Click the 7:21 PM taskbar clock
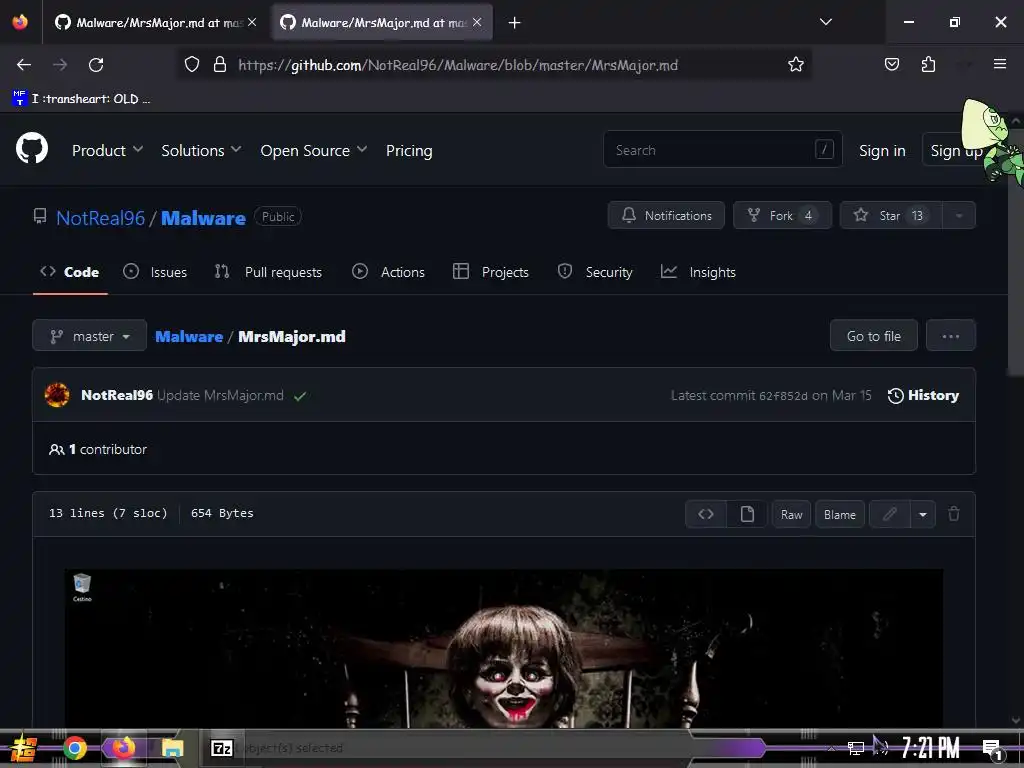1024x768 pixels. [x=931, y=748]
